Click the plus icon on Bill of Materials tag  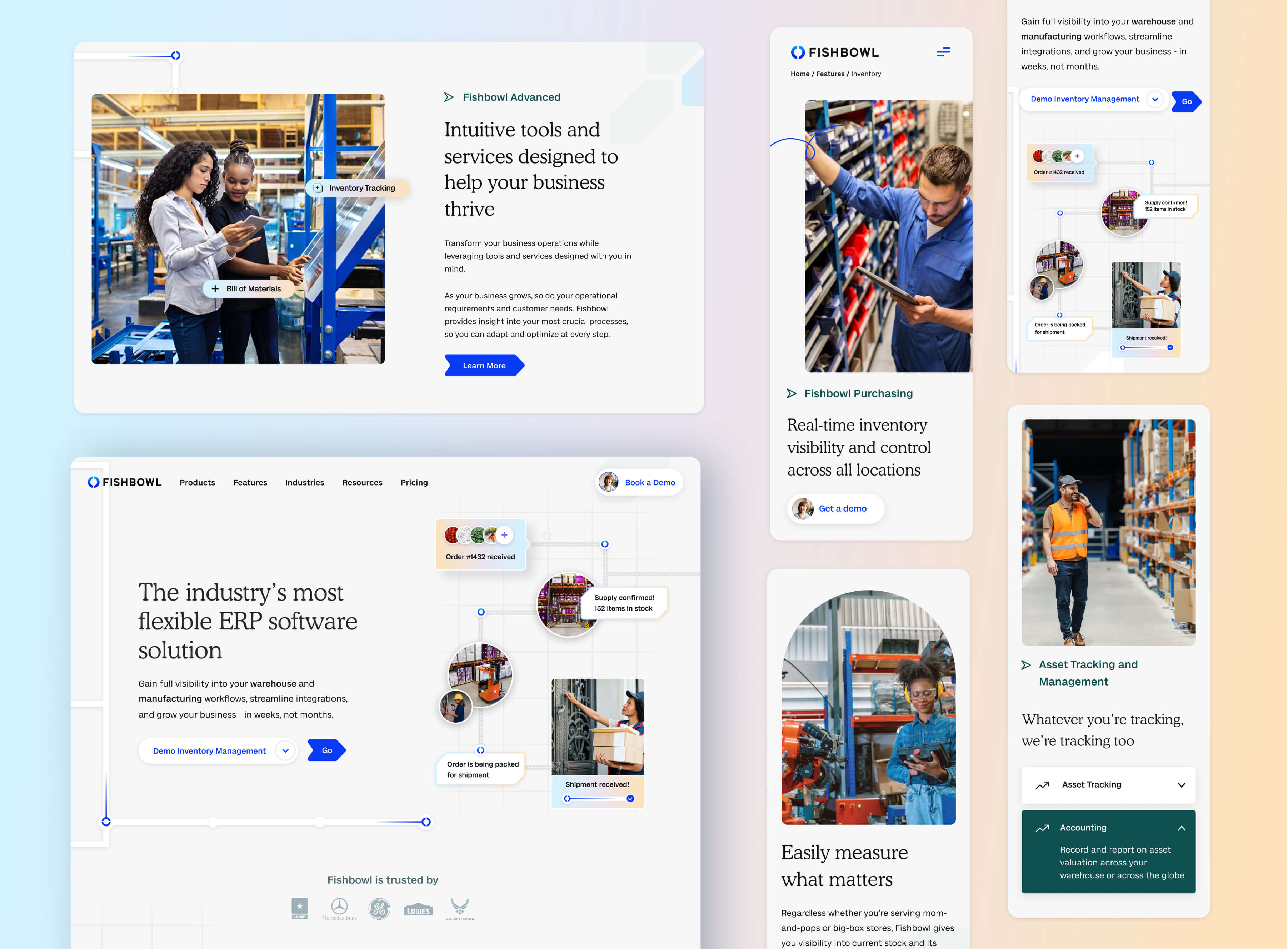(x=215, y=289)
